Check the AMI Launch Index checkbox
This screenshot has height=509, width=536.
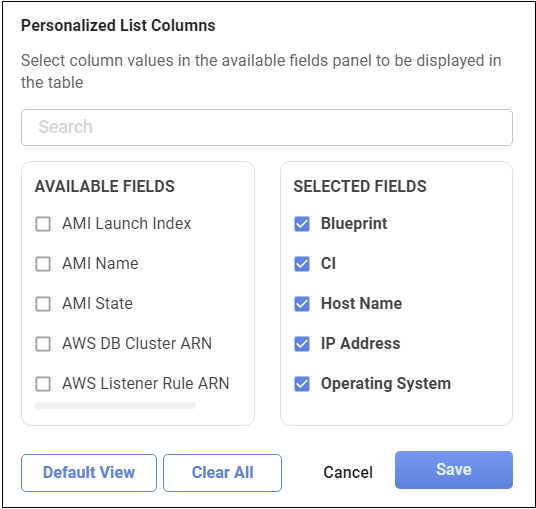[43, 224]
